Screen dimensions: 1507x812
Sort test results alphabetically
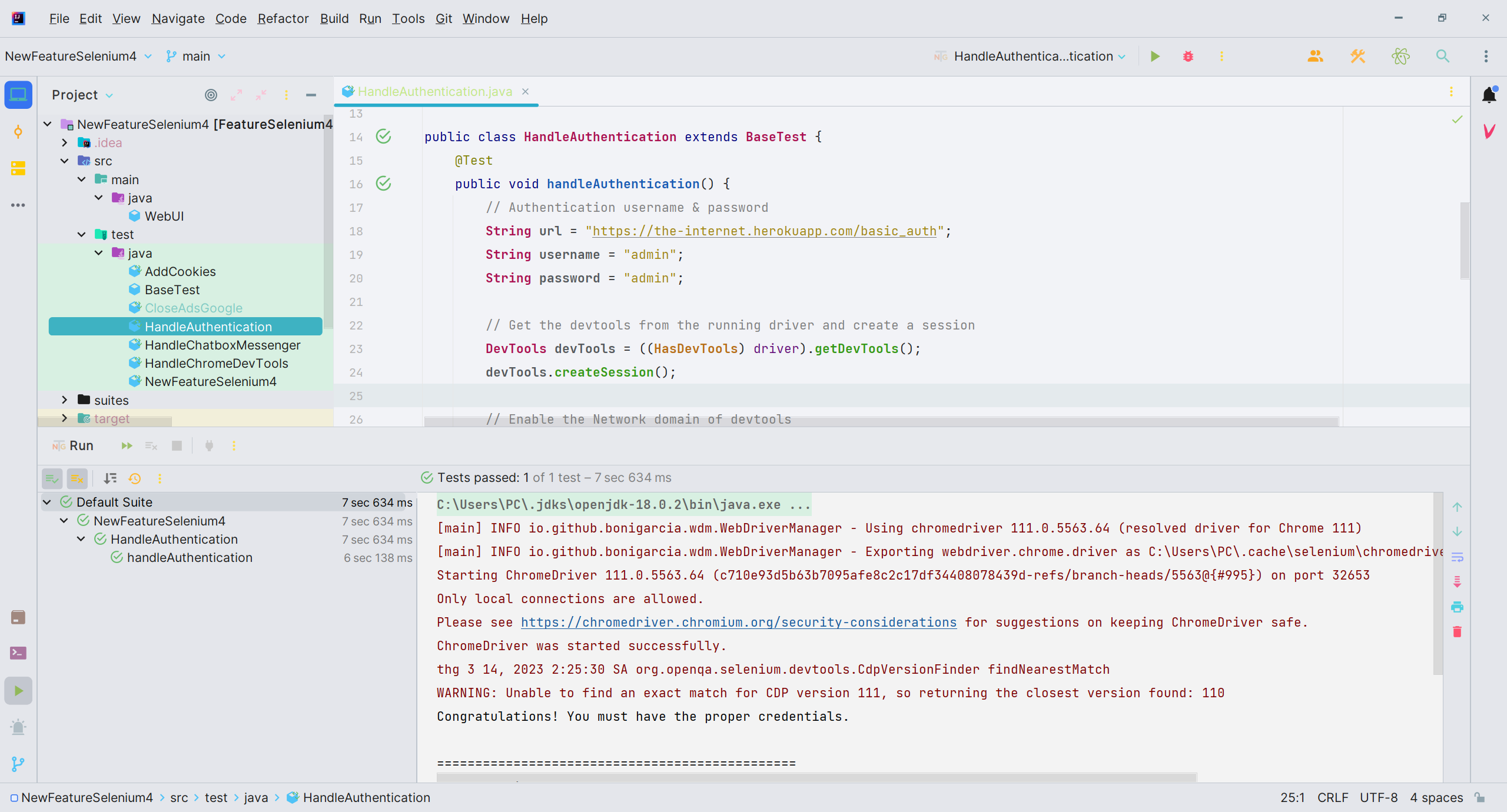click(x=110, y=478)
